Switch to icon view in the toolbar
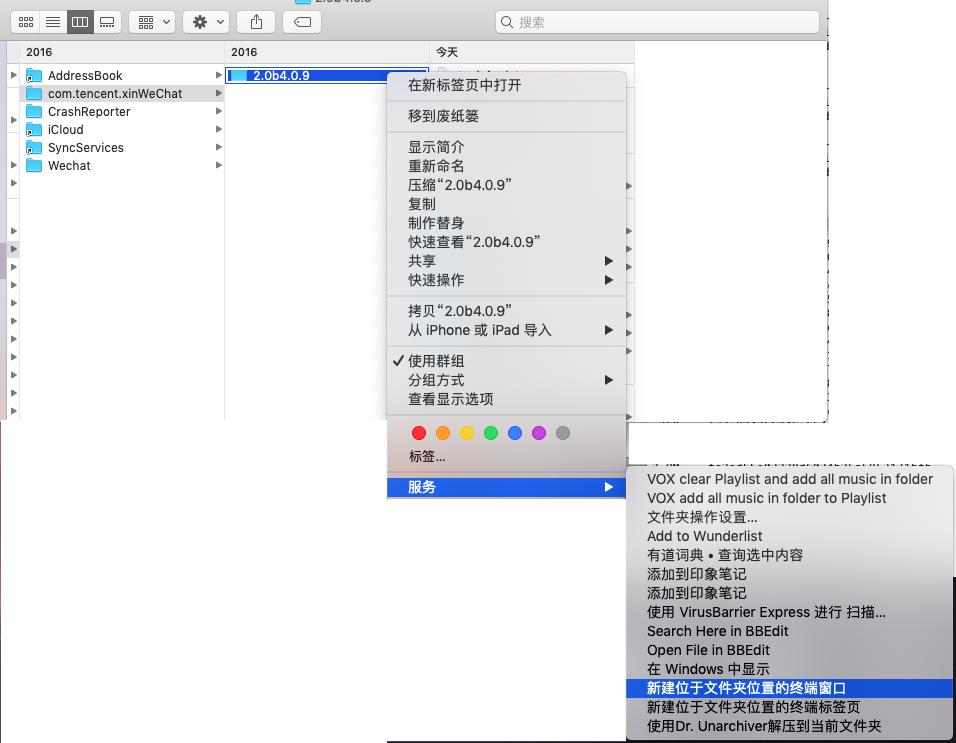Screen dimensions: 956x743 pos(26,21)
